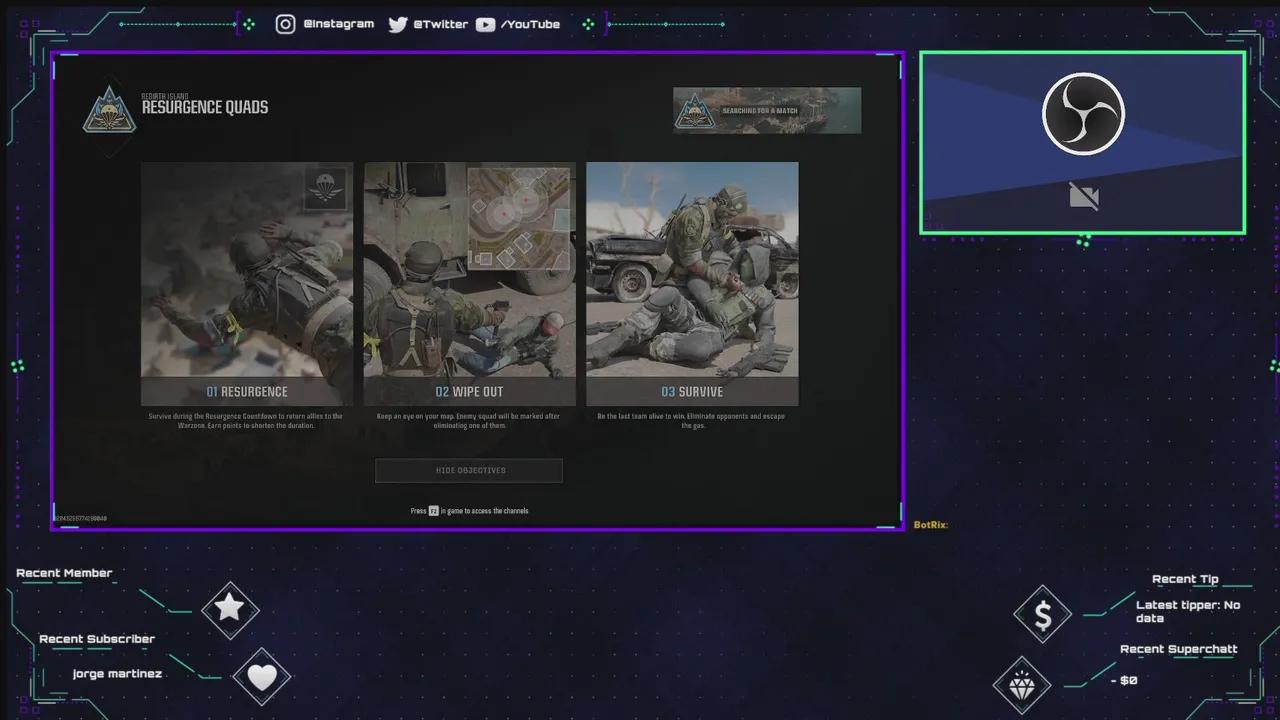Click the Recent Tip label
Viewport: 1280px width, 720px height.
tap(1185, 579)
